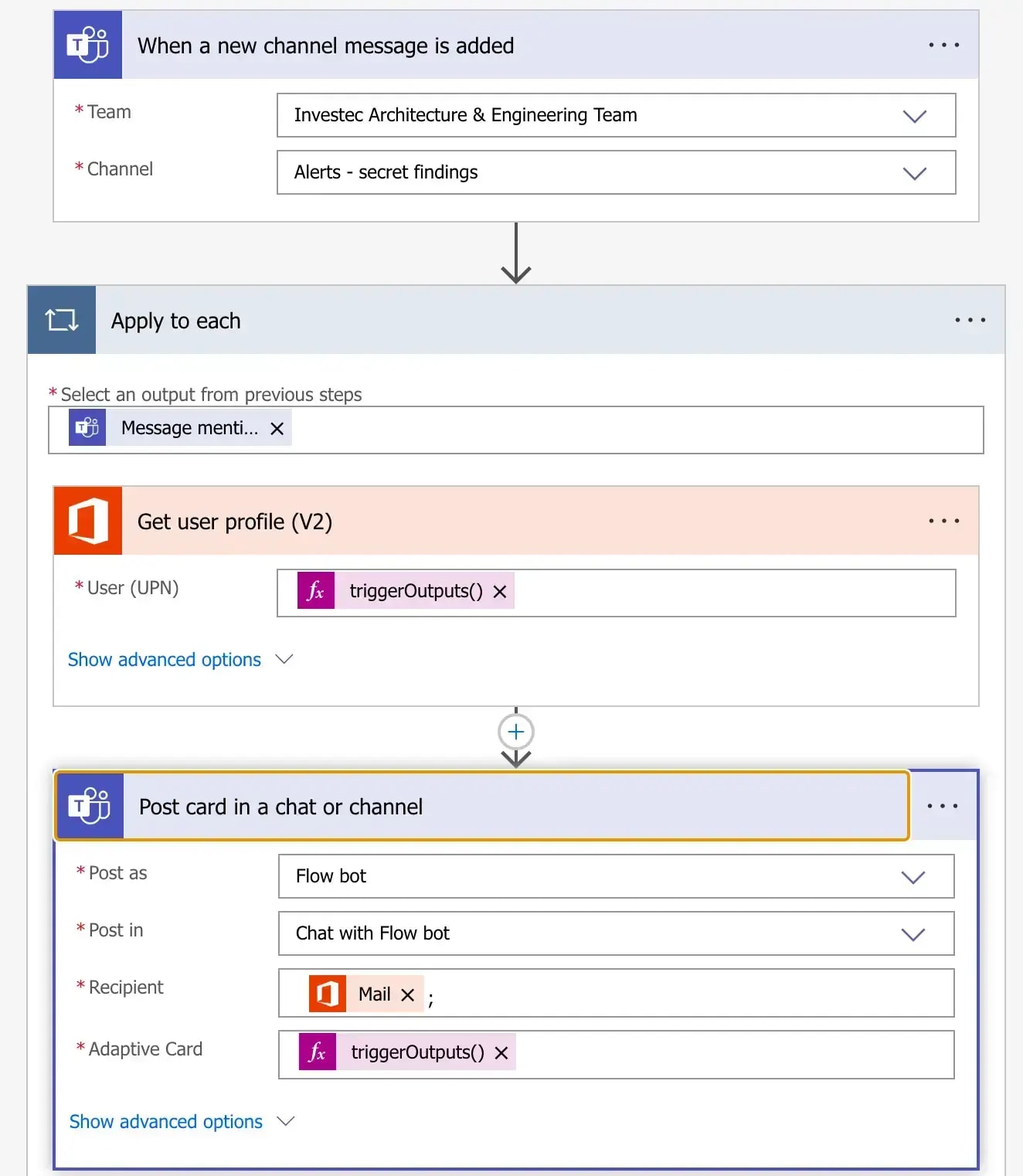Click the Message menti... token text
The width and height of the screenshot is (1023, 1176).
pyautogui.click(x=190, y=428)
